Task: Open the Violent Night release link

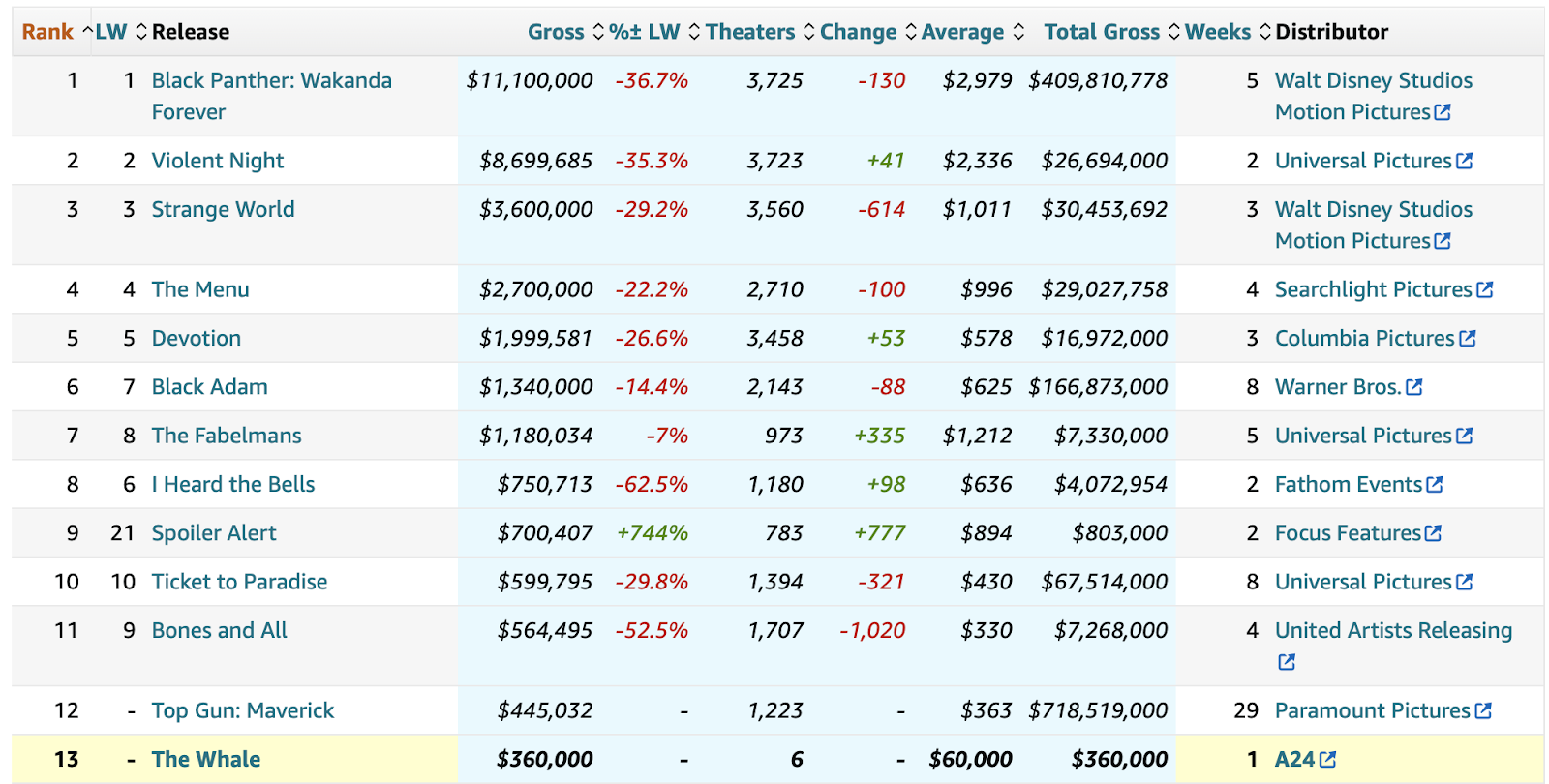Action: click(218, 161)
